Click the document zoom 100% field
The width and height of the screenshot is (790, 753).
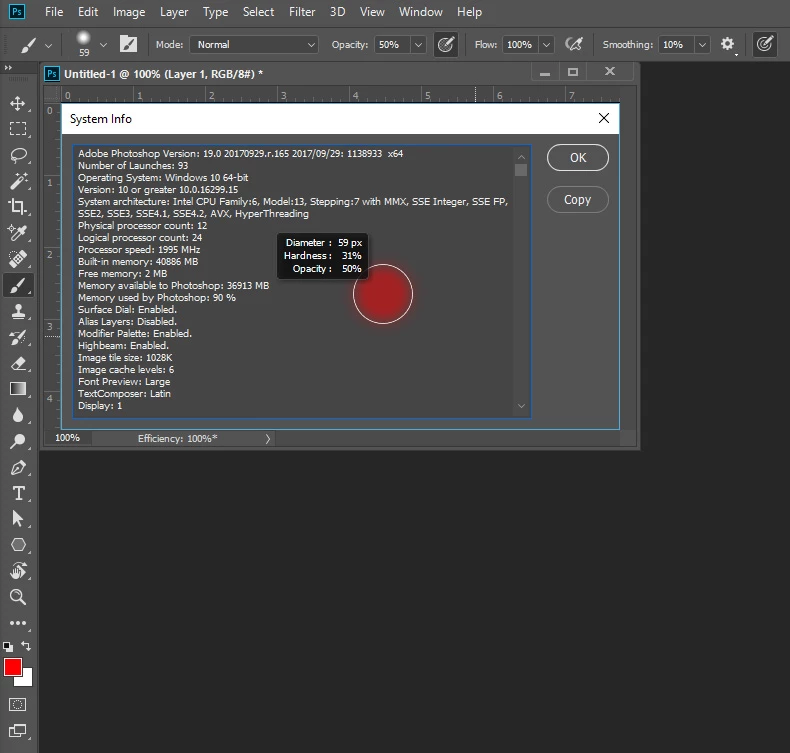(67, 438)
